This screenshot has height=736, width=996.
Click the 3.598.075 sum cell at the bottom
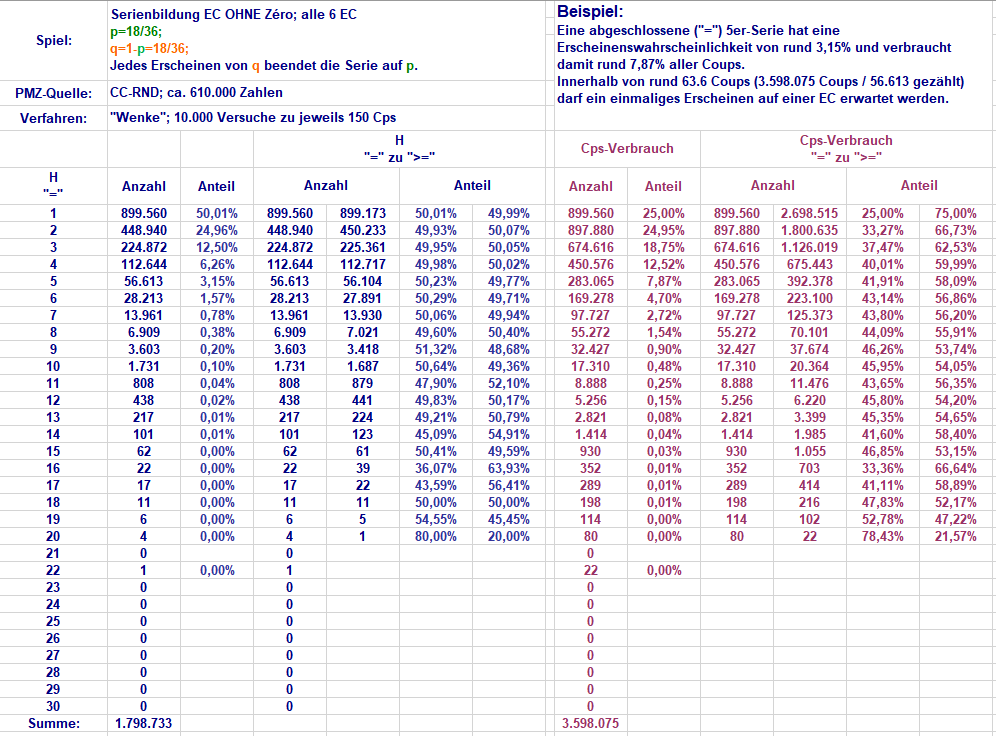tap(590, 723)
